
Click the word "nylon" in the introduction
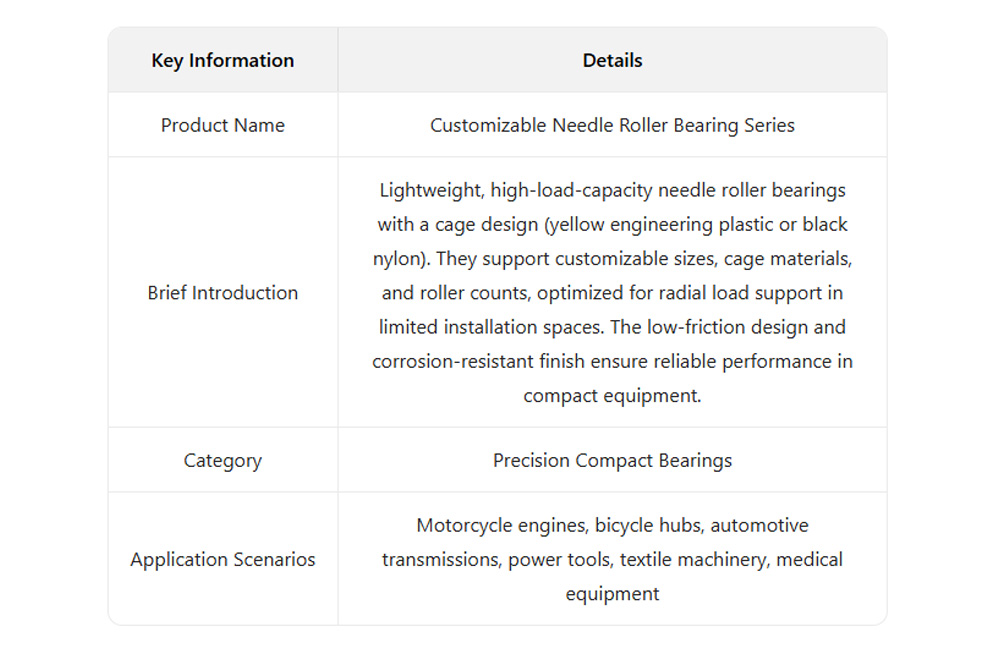coord(397,259)
